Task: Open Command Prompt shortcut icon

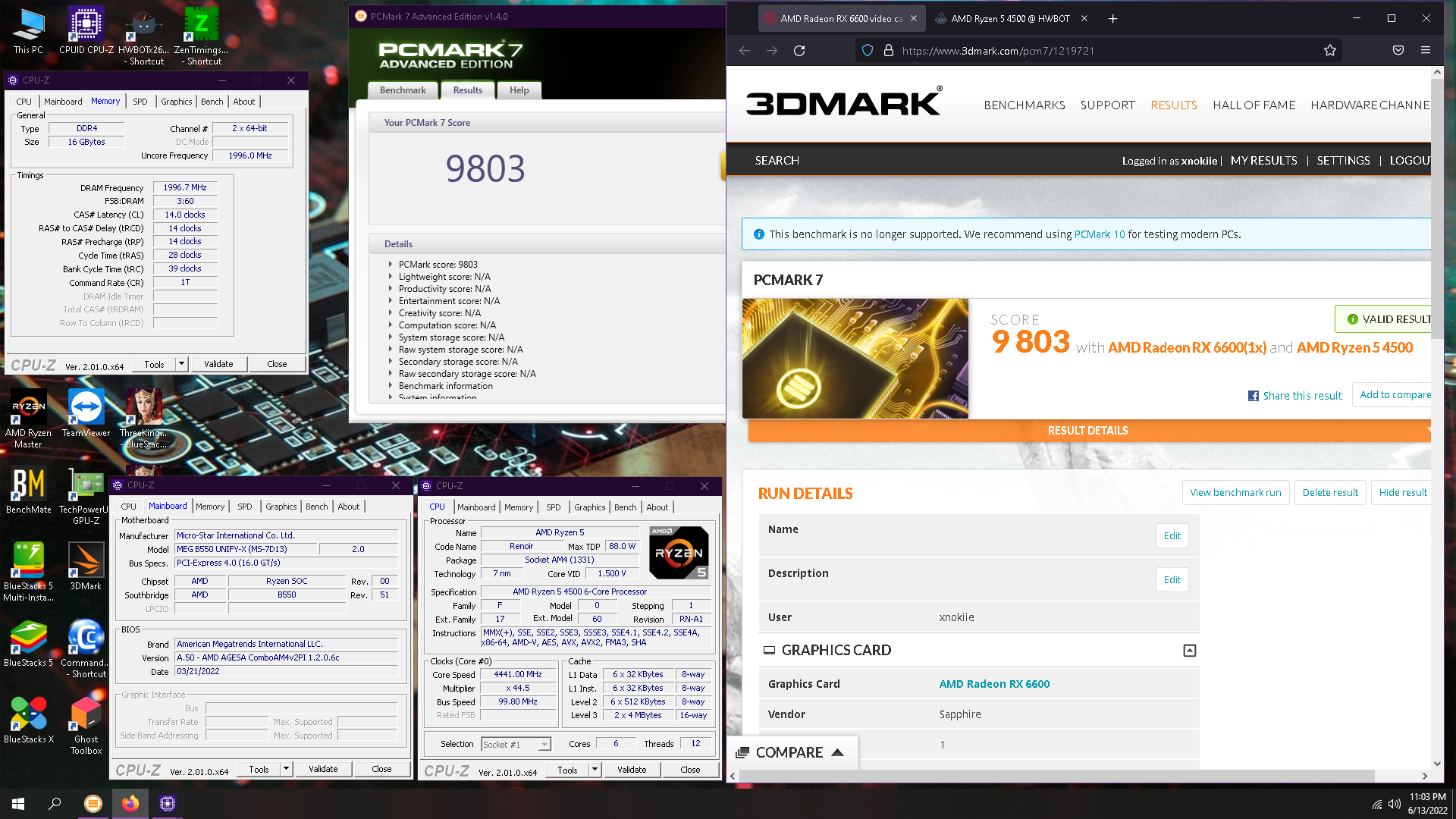Action: pos(86,648)
